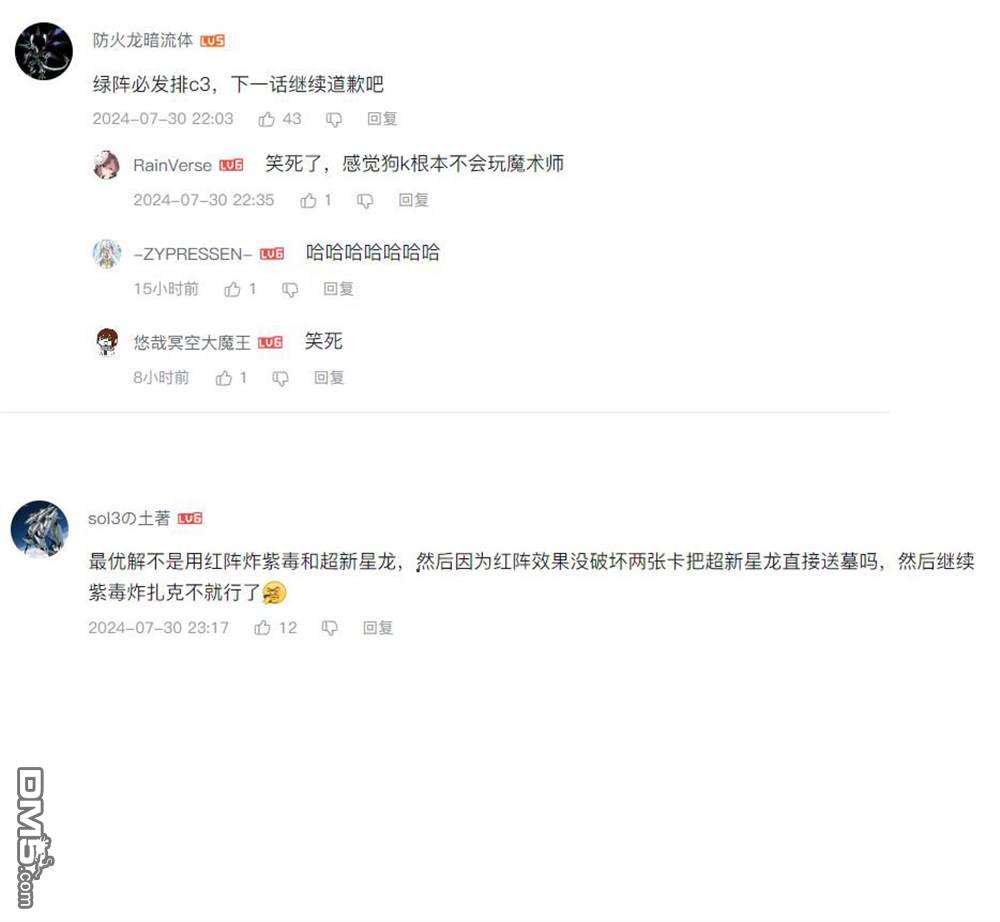Screen dimensions: 1000x922
Task: Like the sol3の土著 comment with 12 likes
Action: tap(263, 628)
